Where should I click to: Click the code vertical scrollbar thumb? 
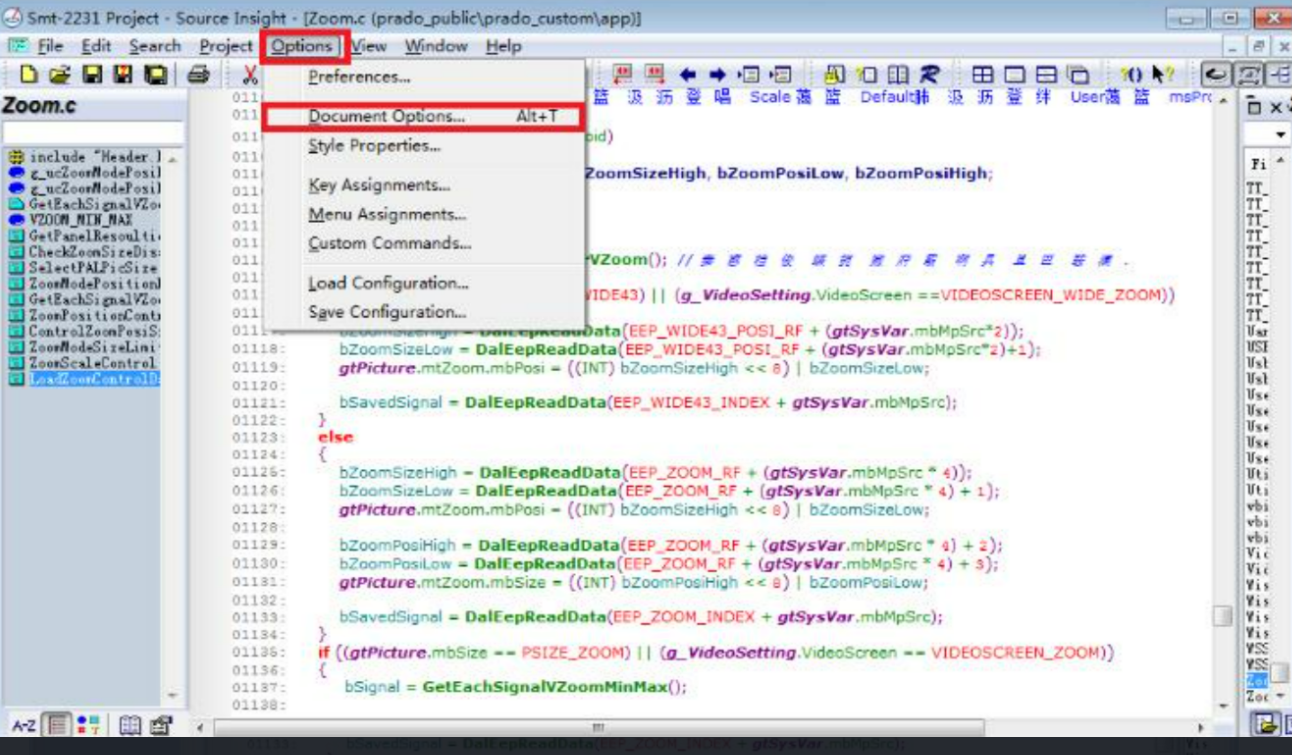tap(1222, 615)
